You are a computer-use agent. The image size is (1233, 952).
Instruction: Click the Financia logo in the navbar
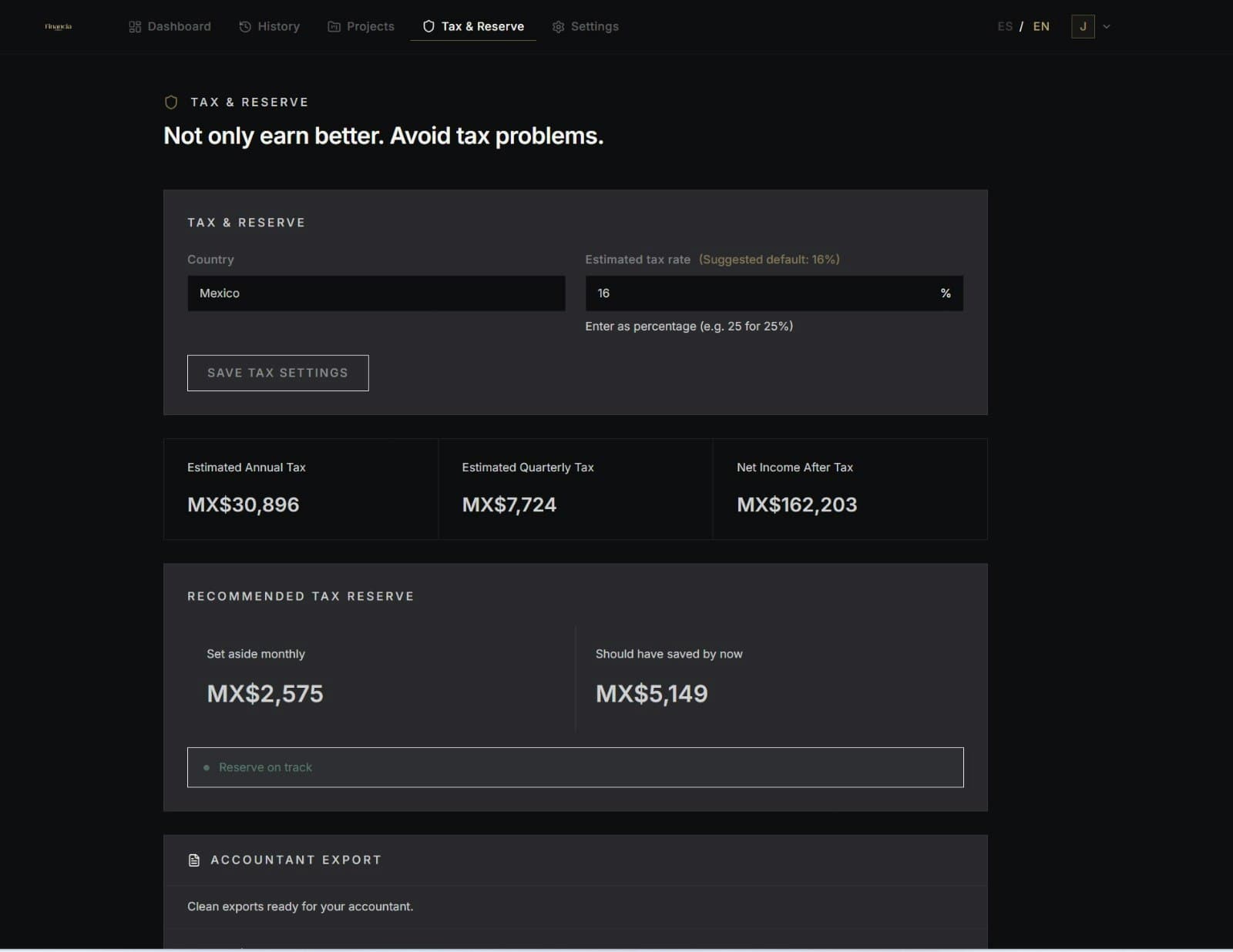(58, 26)
